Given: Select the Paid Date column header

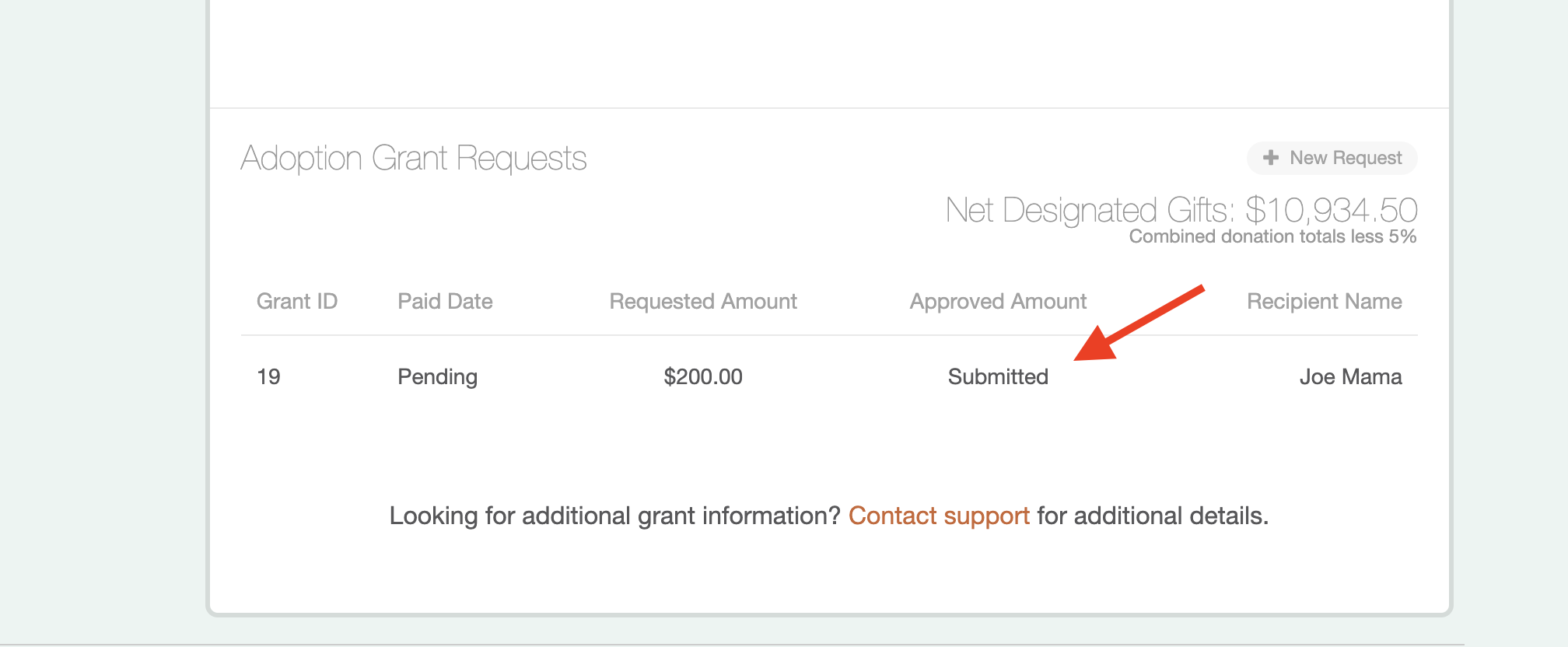Looking at the screenshot, I should [x=445, y=301].
